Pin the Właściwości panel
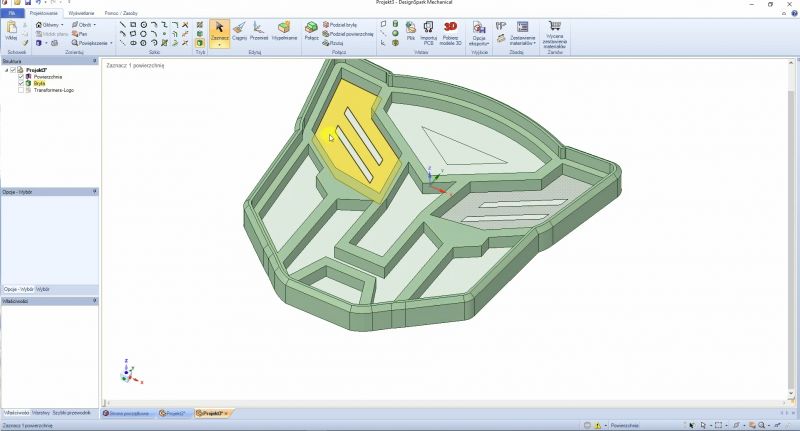The width and height of the screenshot is (800, 431). pos(94,301)
